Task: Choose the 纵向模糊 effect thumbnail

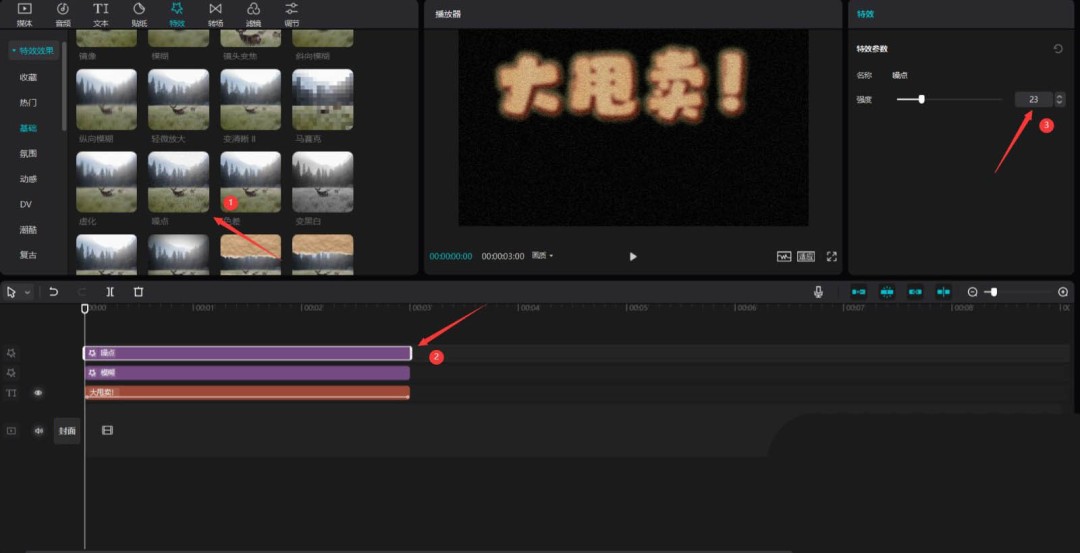Action: (x=106, y=99)
